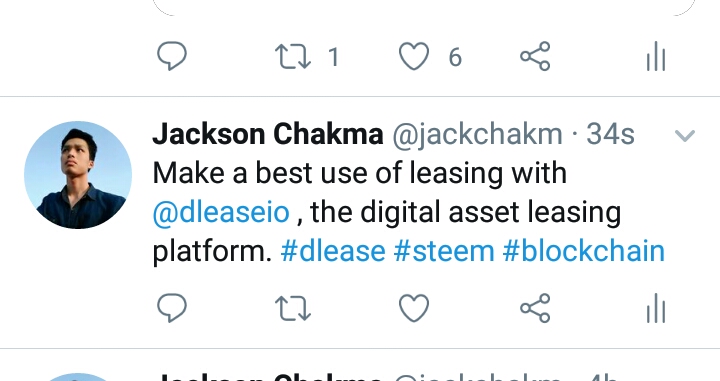The image size is (720, 381).
Task: View analytics for the dlease tweet
Action: 656,308
